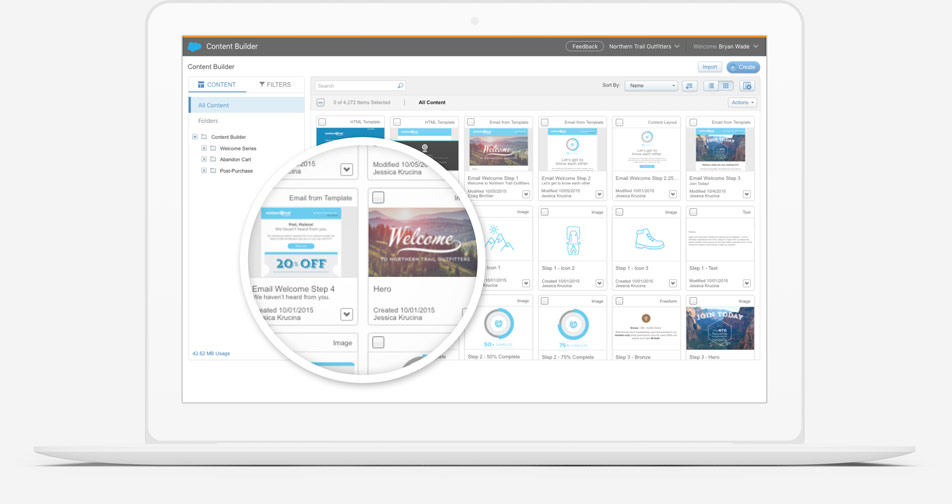Open the Step 3 - Hero thumbnail

(x=720, y=328)
